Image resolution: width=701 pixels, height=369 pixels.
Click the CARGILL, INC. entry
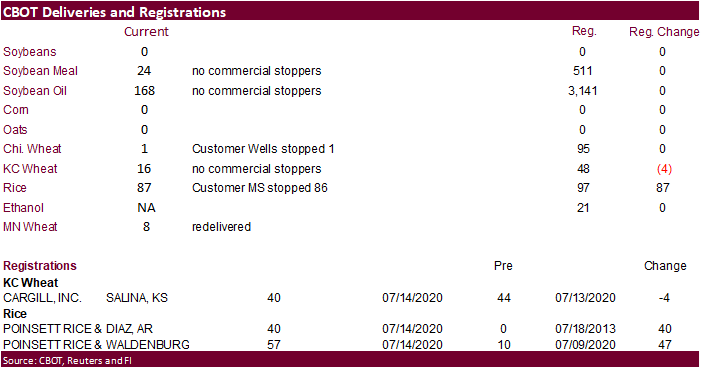[42, 298]
